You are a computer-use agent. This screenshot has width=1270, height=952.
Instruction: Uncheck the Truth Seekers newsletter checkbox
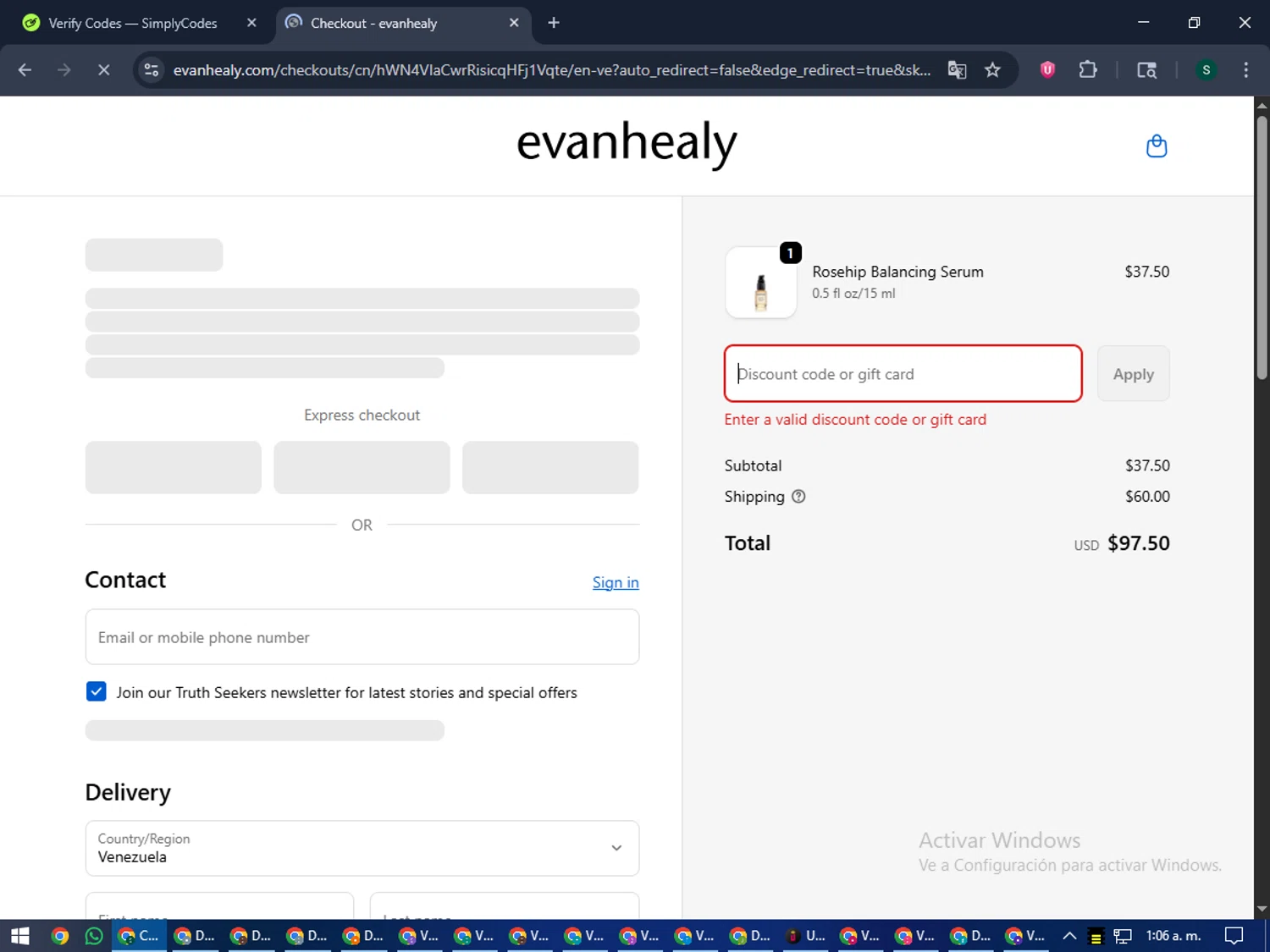click(97, 692)
